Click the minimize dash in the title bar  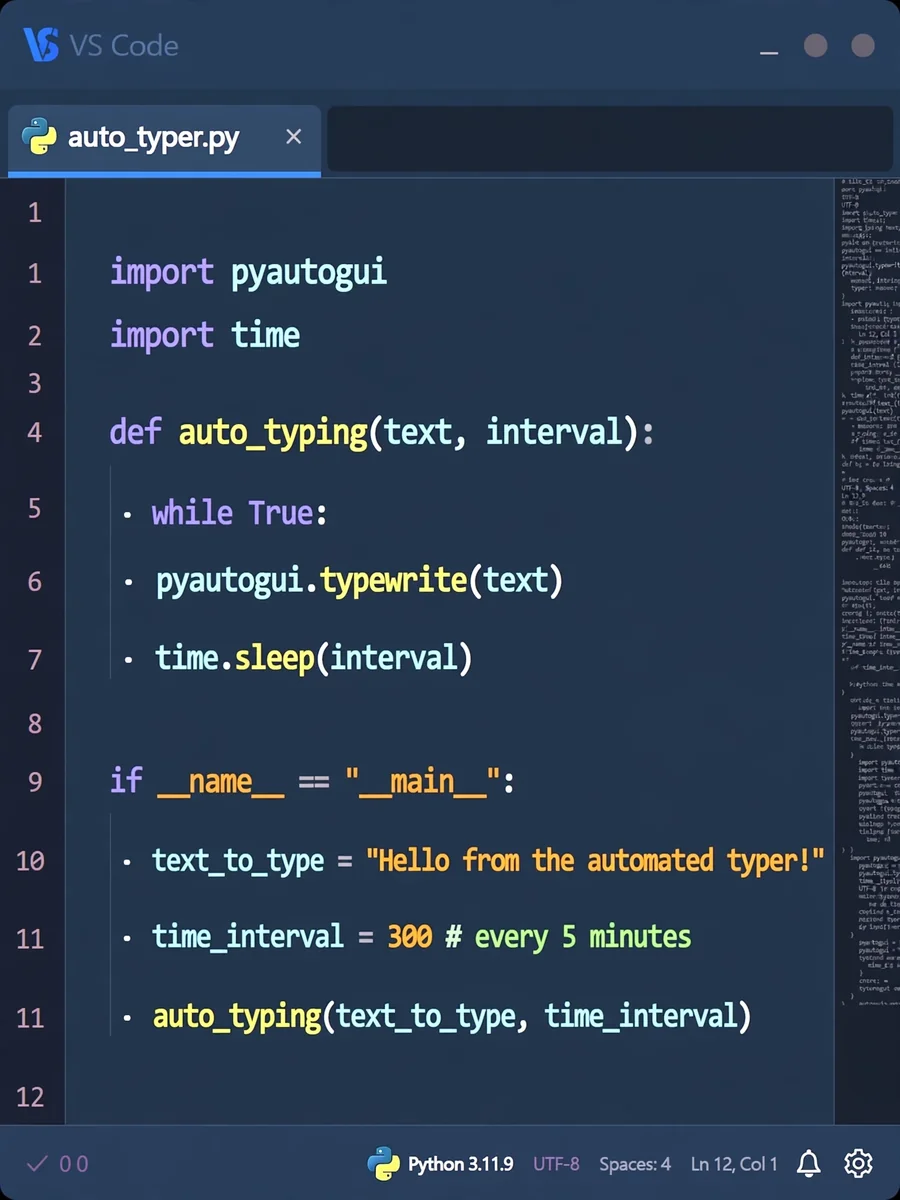coord(769,51)
